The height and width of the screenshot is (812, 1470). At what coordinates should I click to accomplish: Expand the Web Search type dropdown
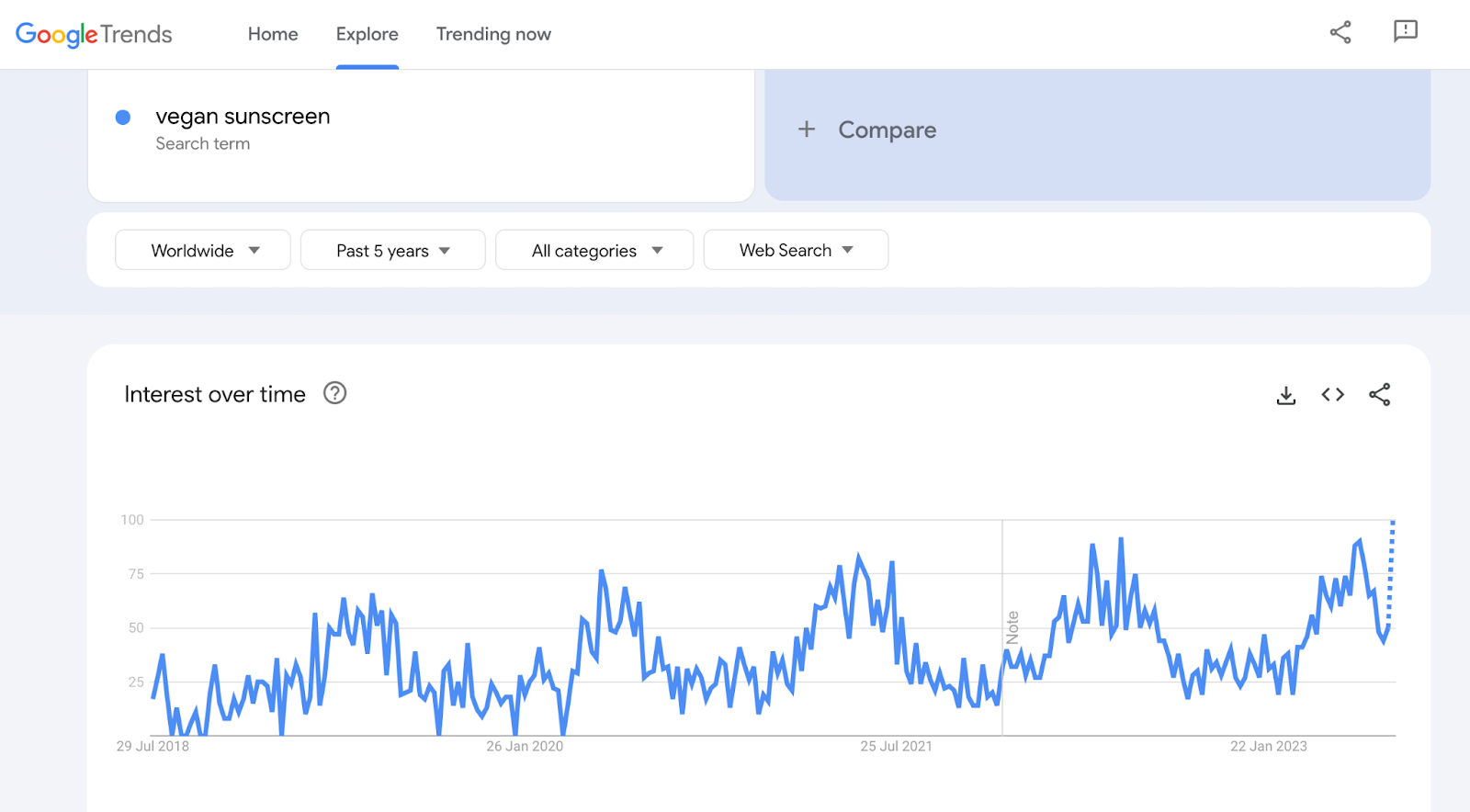point(796,251)
